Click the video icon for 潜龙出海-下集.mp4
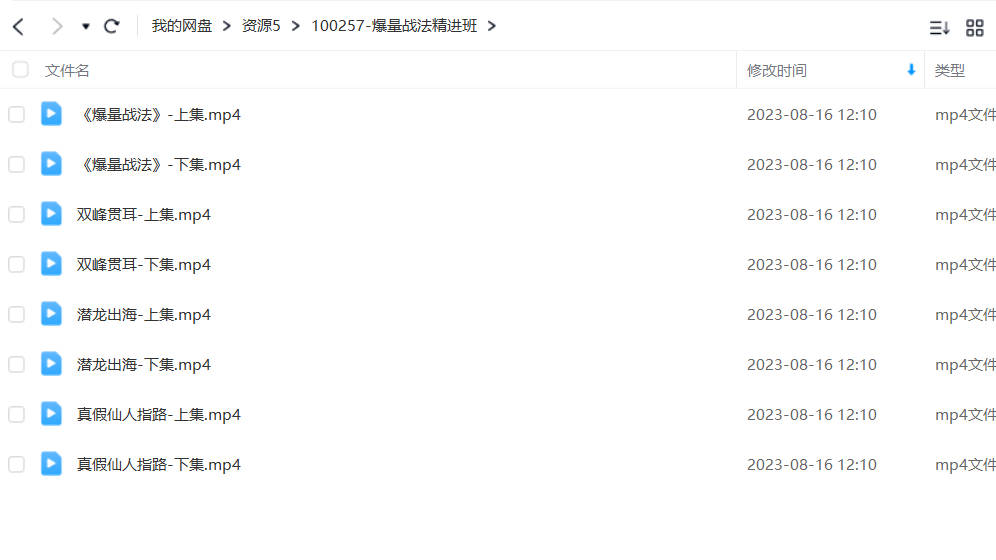 click(51, 364)
